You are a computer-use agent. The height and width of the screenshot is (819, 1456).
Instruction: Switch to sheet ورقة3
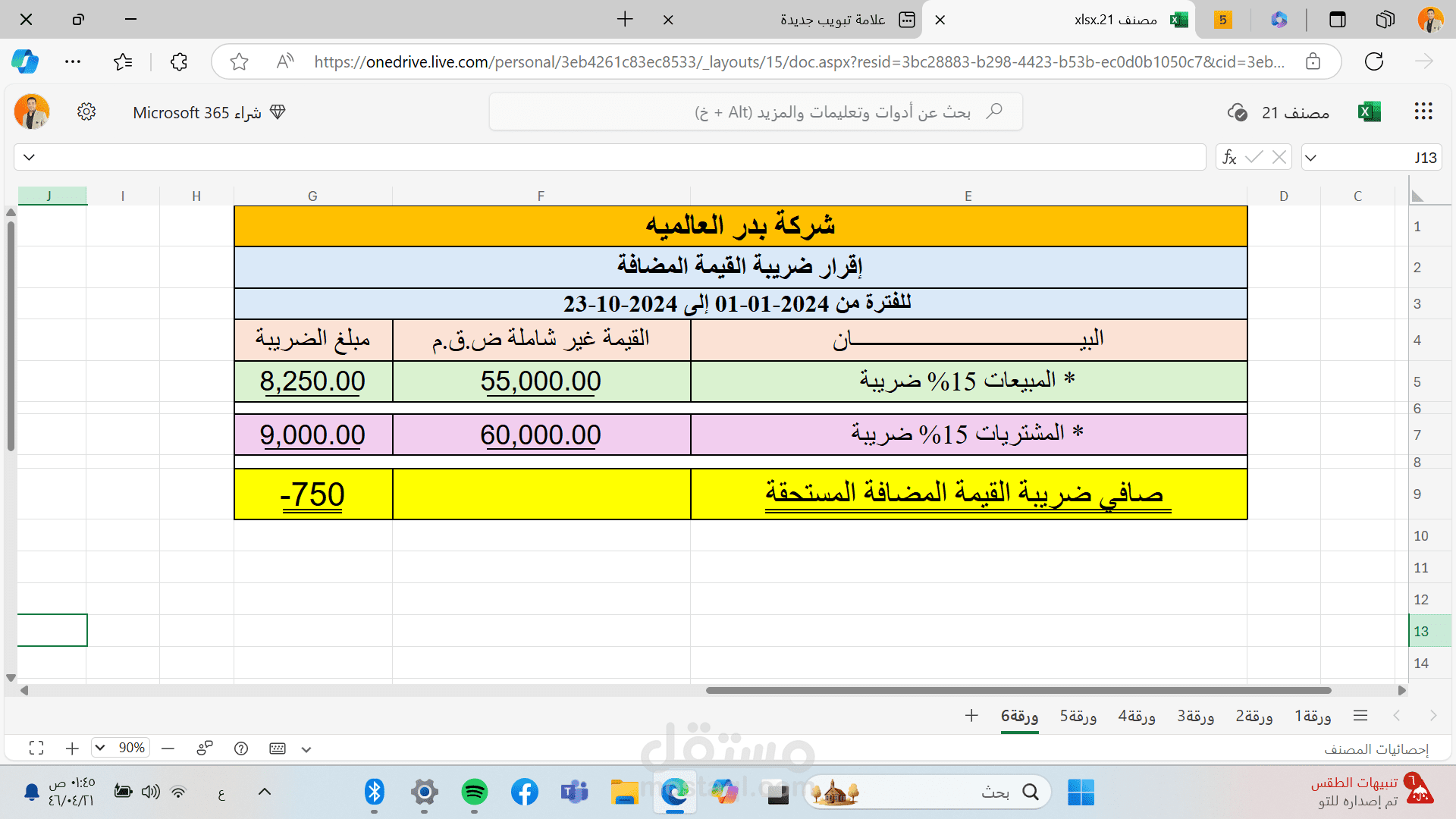click(1196, 716)
